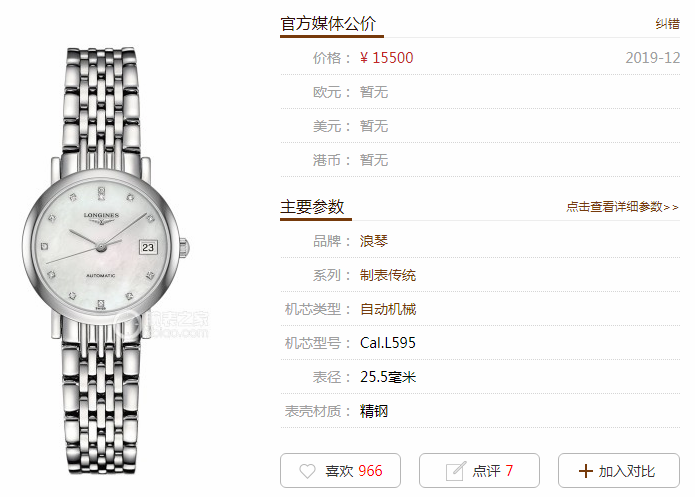Click the pencil edit icon for 点评
Image resolution: width=695 pixels, height=497 pixels.
click(456, 471)
